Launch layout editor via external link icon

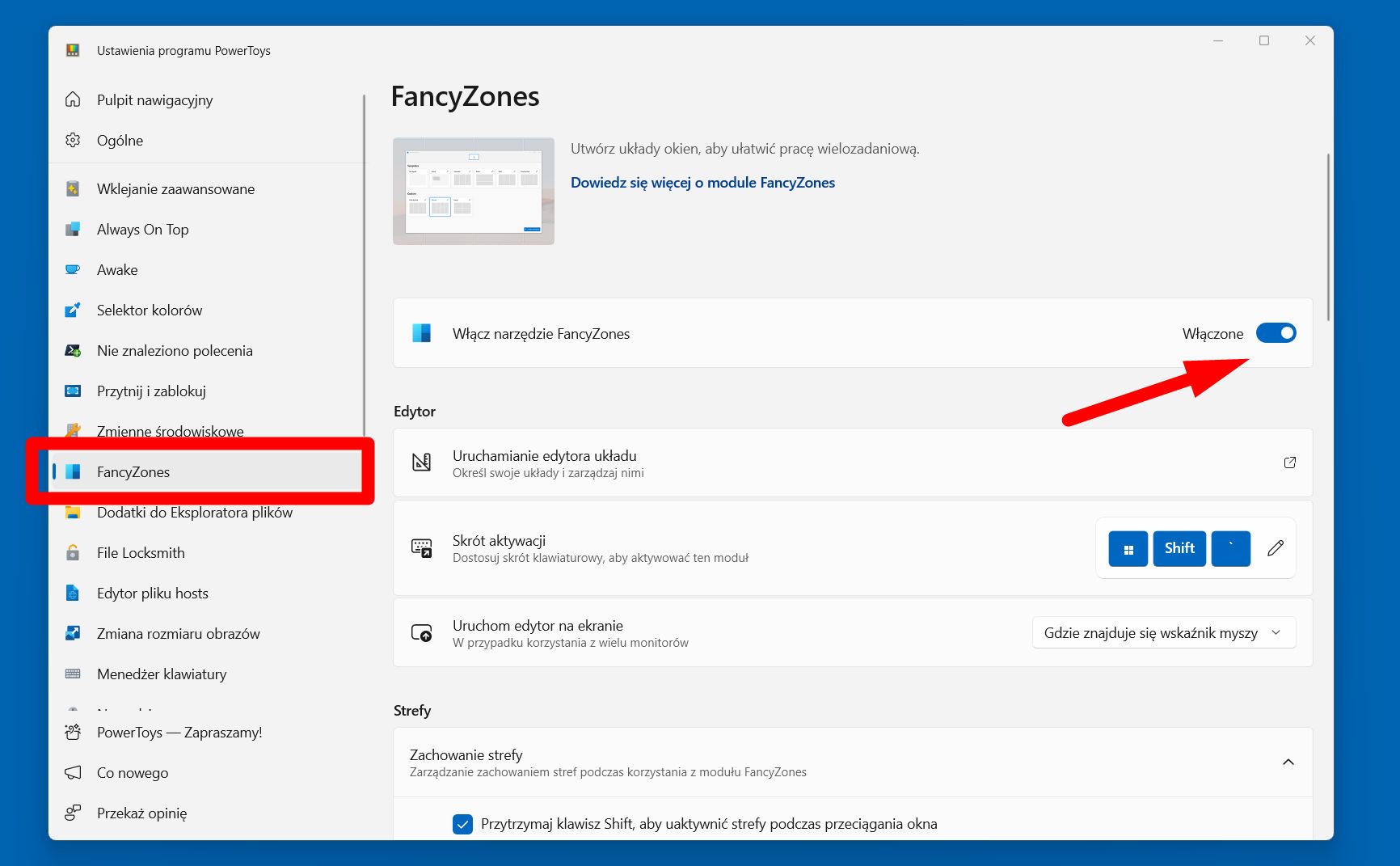coord(1289,462)
